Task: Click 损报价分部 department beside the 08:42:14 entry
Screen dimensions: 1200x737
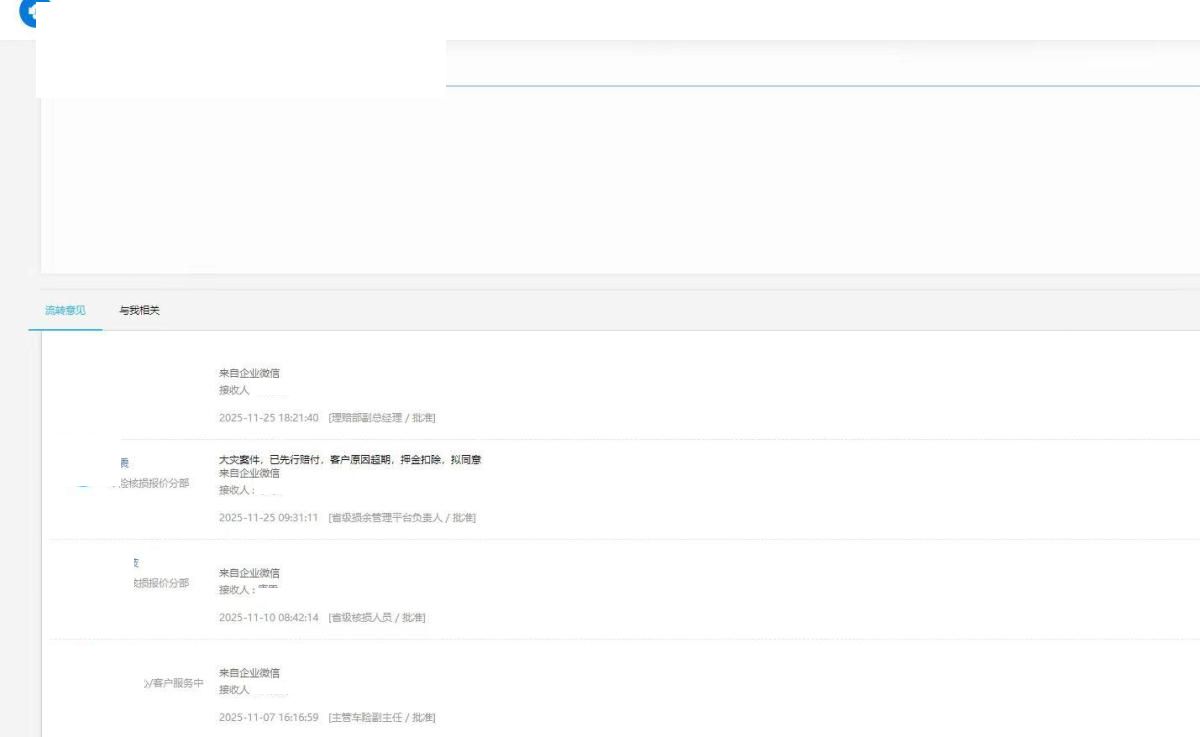Action: pyautogui.click(x=160, y=583)
